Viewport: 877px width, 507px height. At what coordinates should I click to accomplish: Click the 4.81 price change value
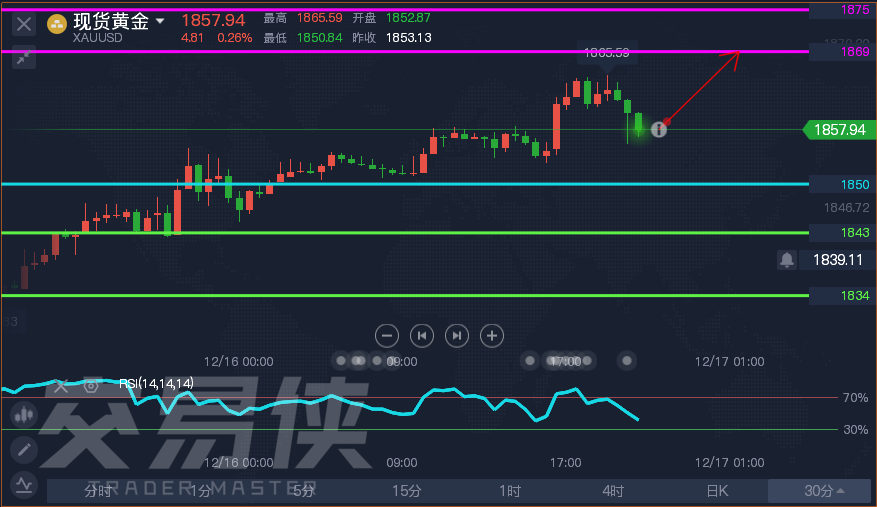pyautogui.click(x=192, y=38)
